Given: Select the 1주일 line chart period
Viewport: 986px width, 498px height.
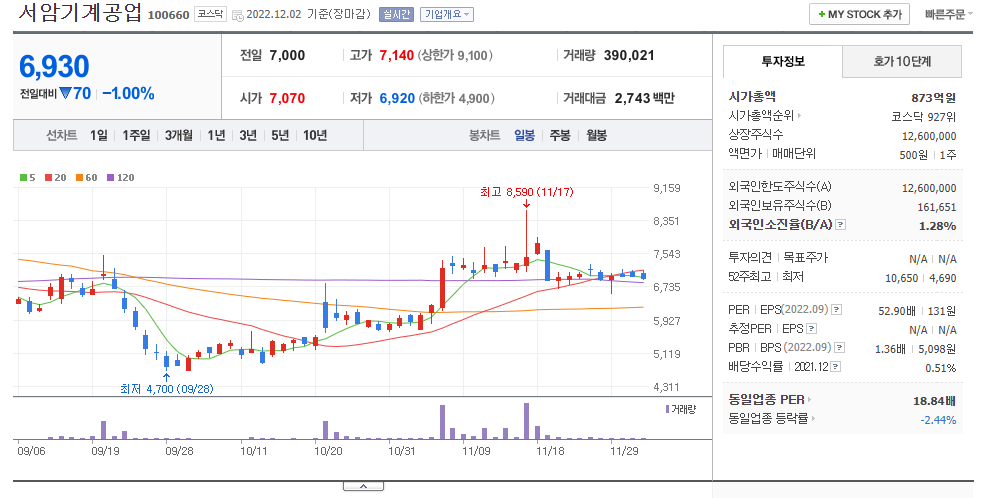Looking at the screenshot, I should click(x=136, y=135).
